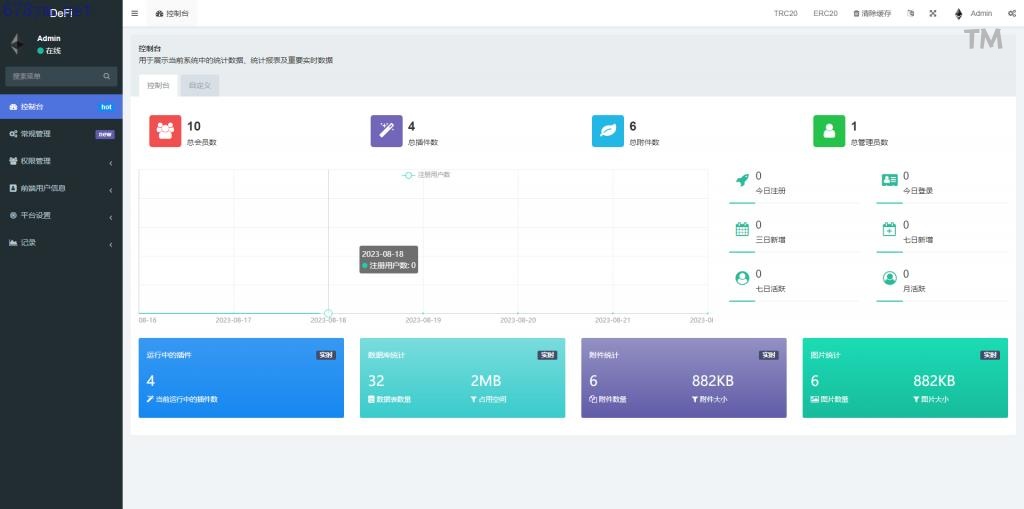The width and height of the screenshot is (1024, 509).
Task: Click the calendar icon for 三日新增
Action: point(742,229)
